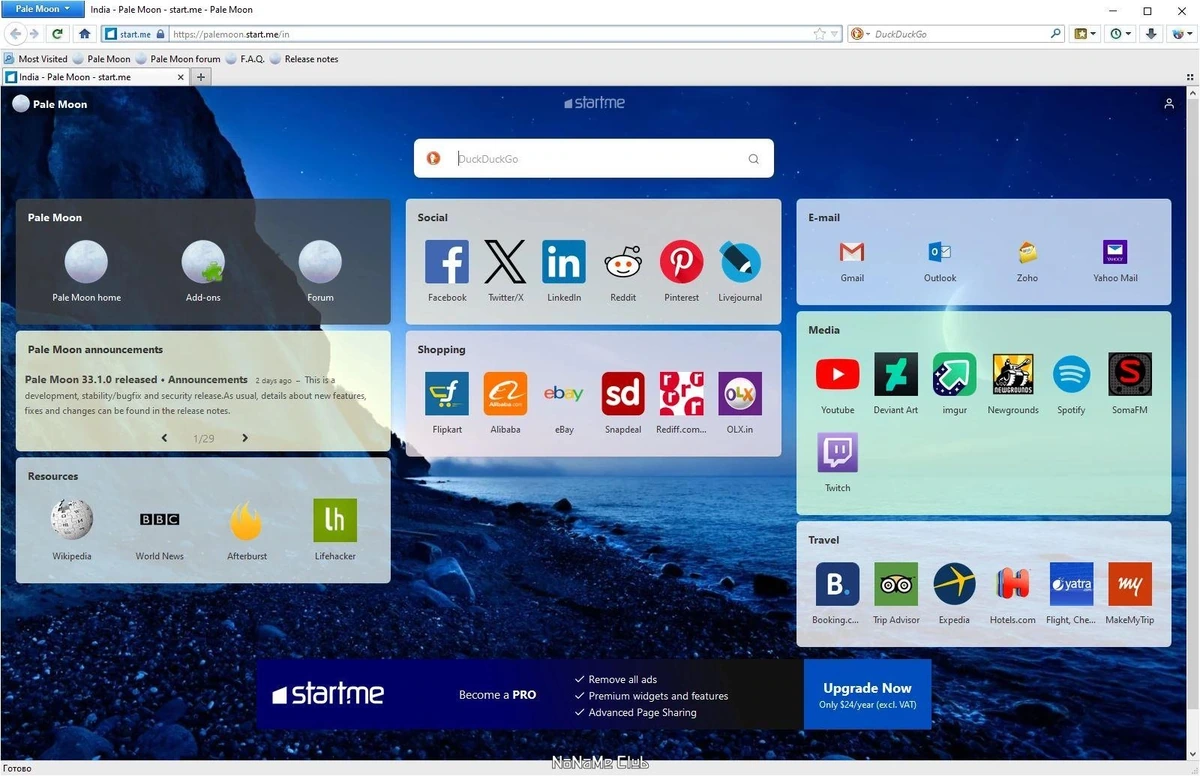Screen dimensions: 1200x776
Task: Open the Facebook bookmark icon
Action: click(x=447, y=262)
